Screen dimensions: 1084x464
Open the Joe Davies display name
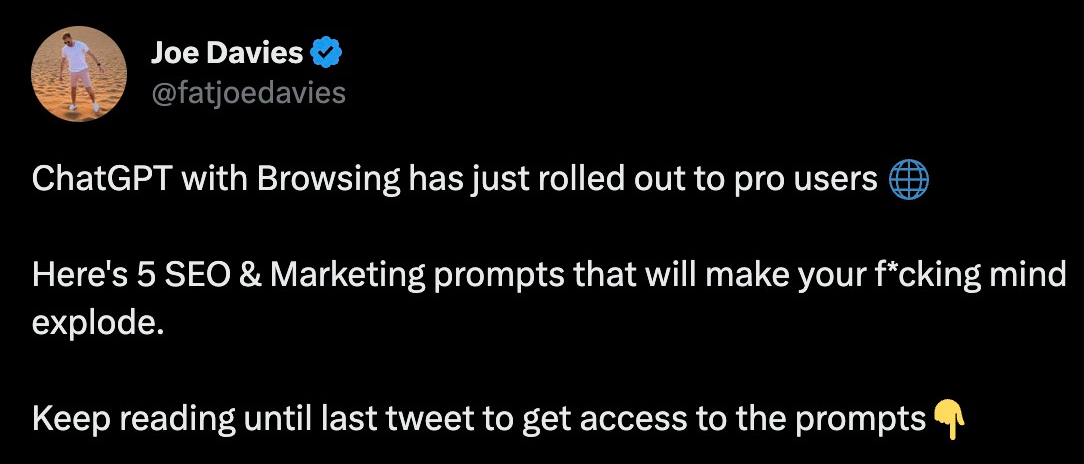(228, 52)
